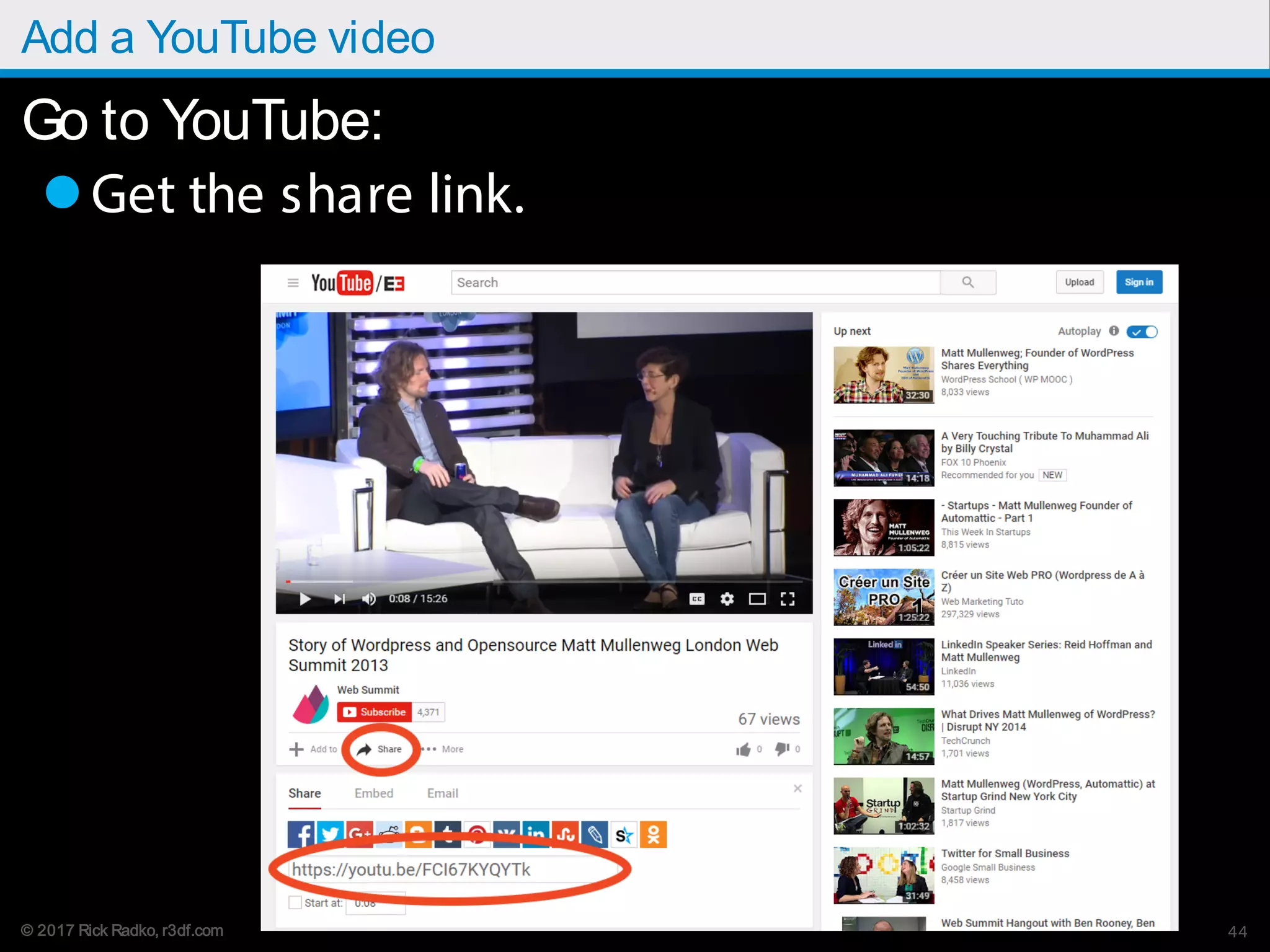Switch to the Embed tab
The height and width of the screenshot is (952, 1270).
coord(374,793)
